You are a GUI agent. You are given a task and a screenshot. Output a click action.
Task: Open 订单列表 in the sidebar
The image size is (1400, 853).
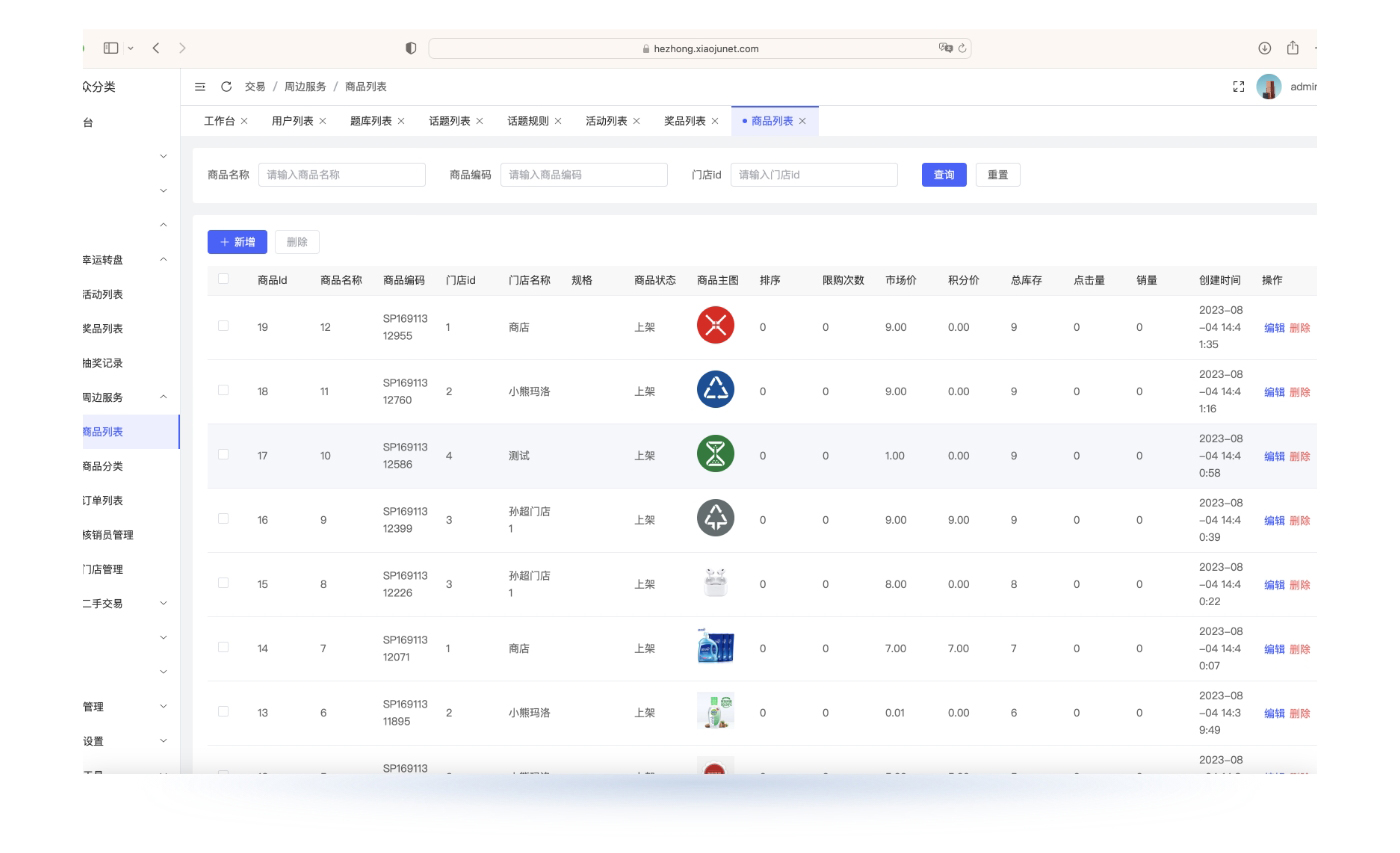coord(103,500)
